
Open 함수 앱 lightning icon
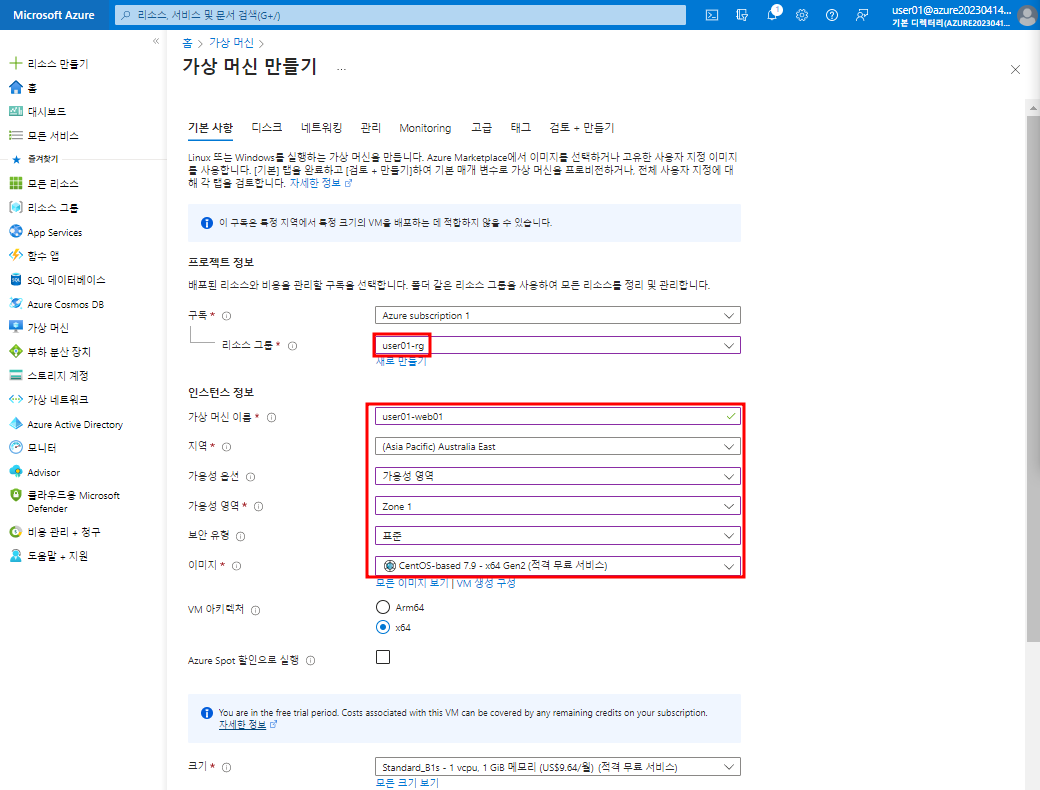coord(15,255)
